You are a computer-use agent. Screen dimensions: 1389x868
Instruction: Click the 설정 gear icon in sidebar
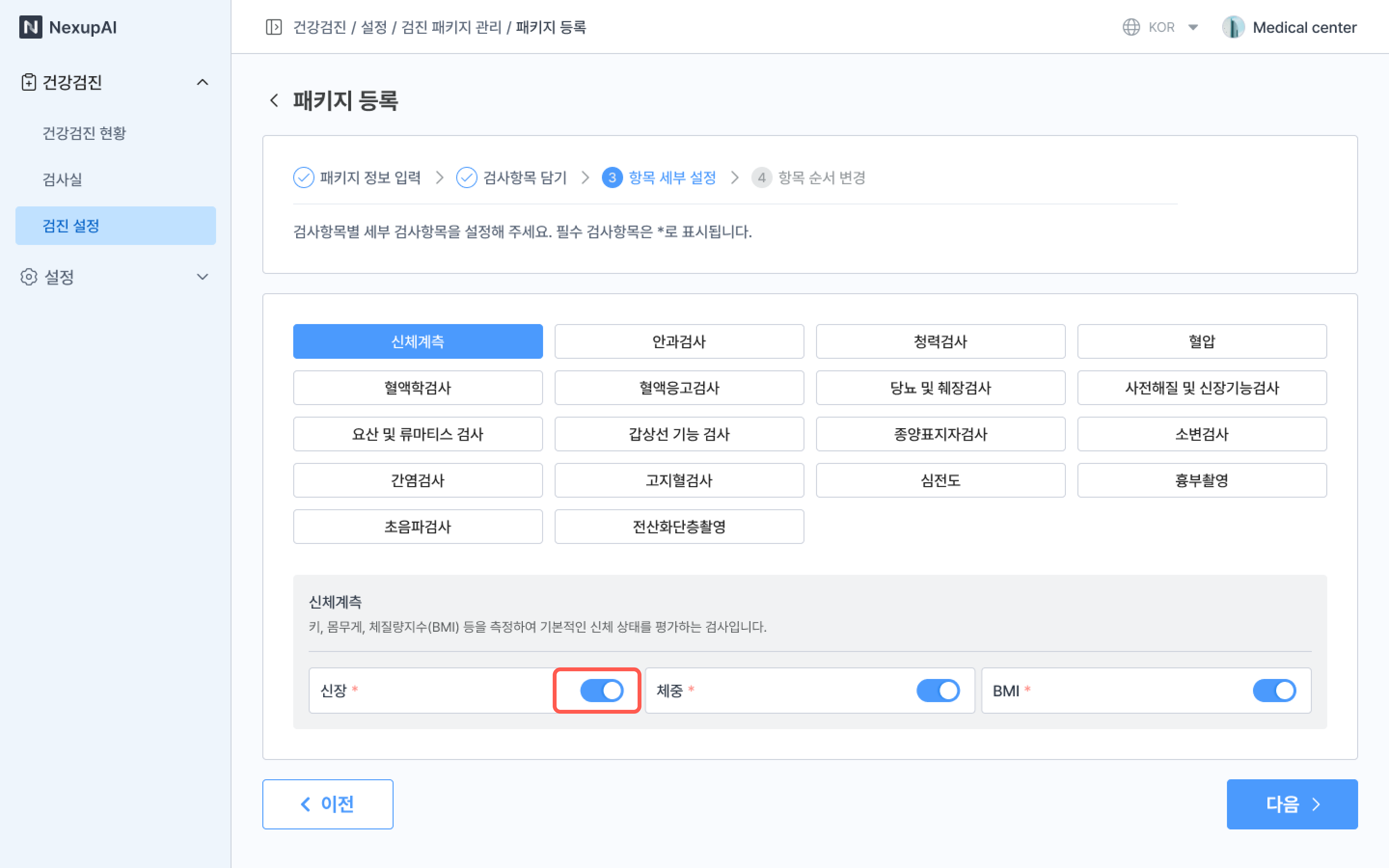[x=28, y=277]
